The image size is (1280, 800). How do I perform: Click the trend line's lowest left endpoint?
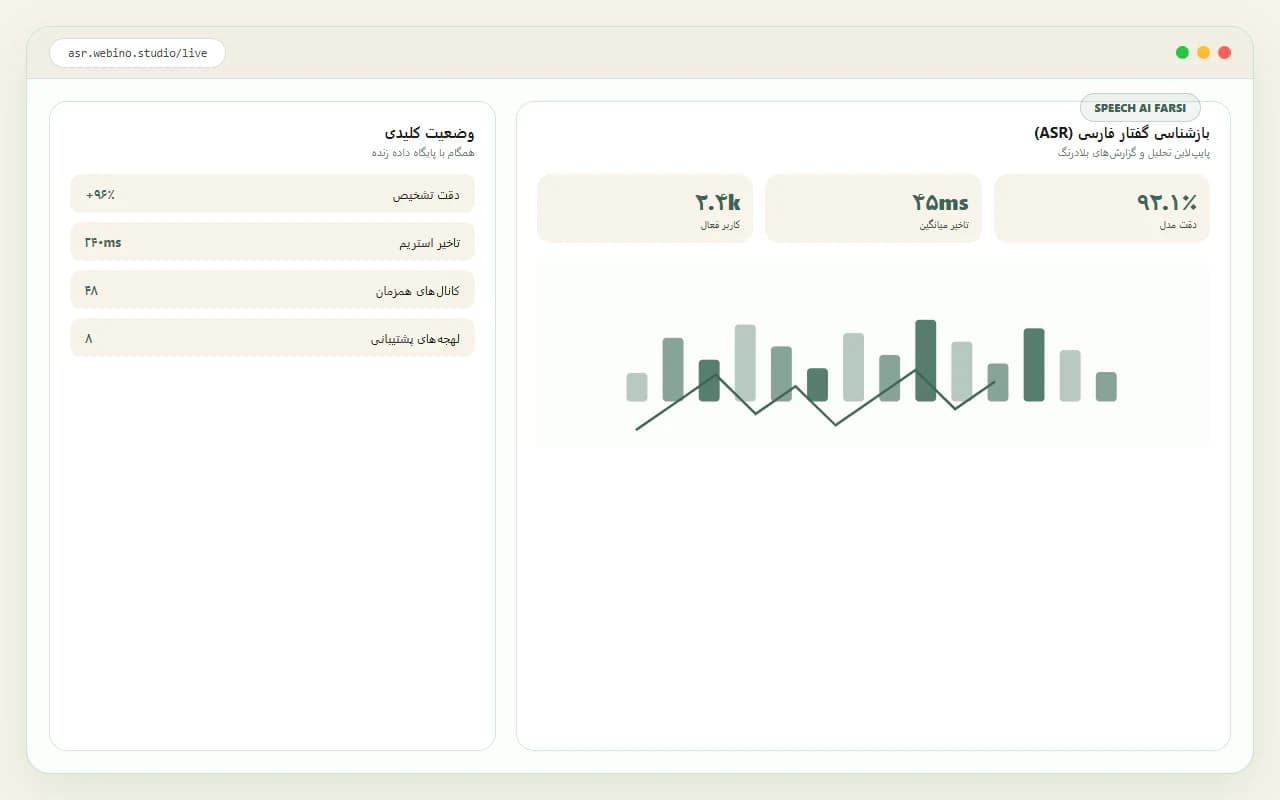pos(637,429)
